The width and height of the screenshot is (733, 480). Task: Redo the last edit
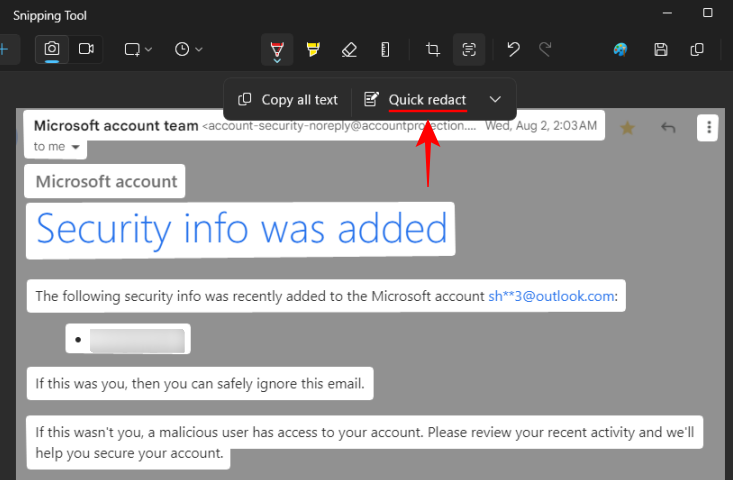click(545, 49)
